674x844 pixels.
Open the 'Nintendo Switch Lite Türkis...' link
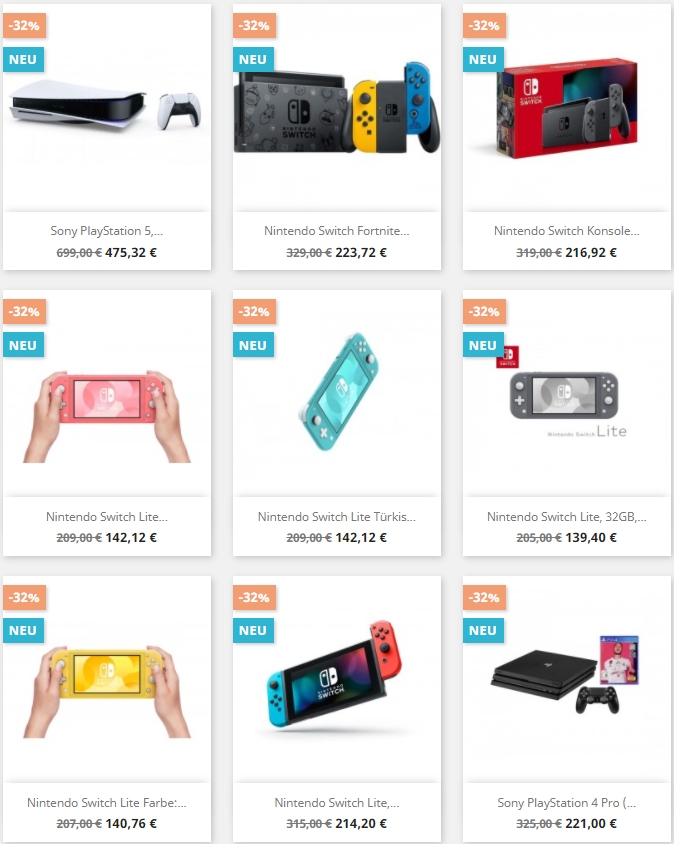click(x=336, y=517)
